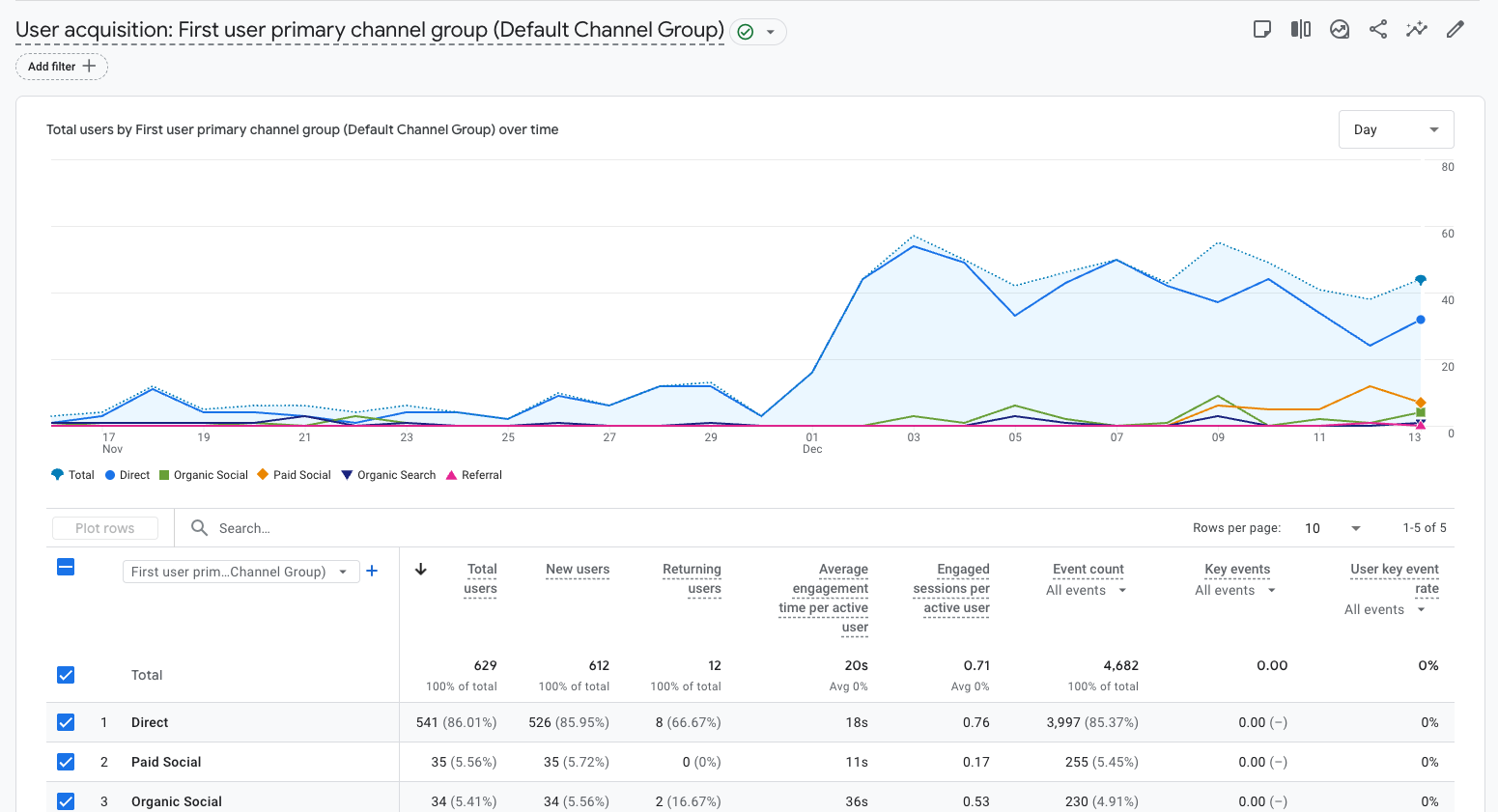Uncheck the Paid Social row checkbox
This screenshot has width=1498, height=812.
click(66, 761)
